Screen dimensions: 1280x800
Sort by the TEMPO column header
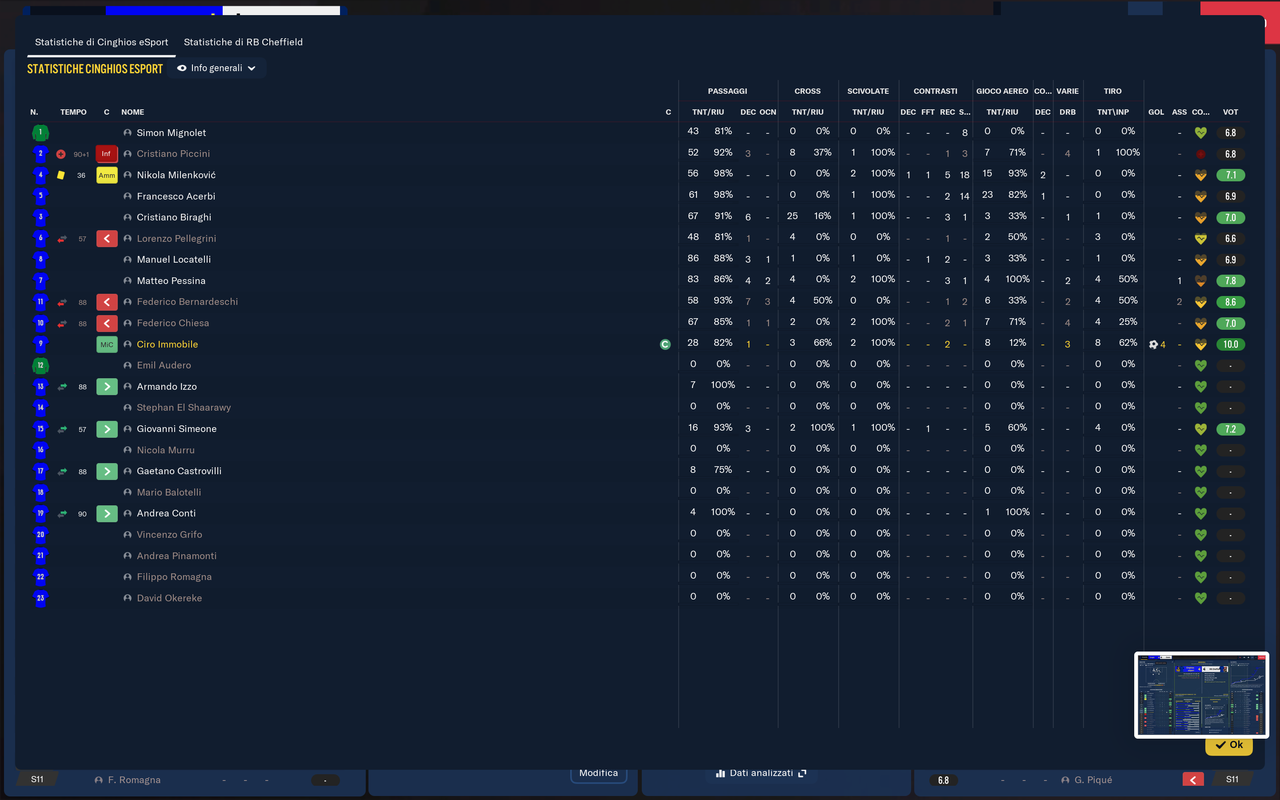pos(73,112)
